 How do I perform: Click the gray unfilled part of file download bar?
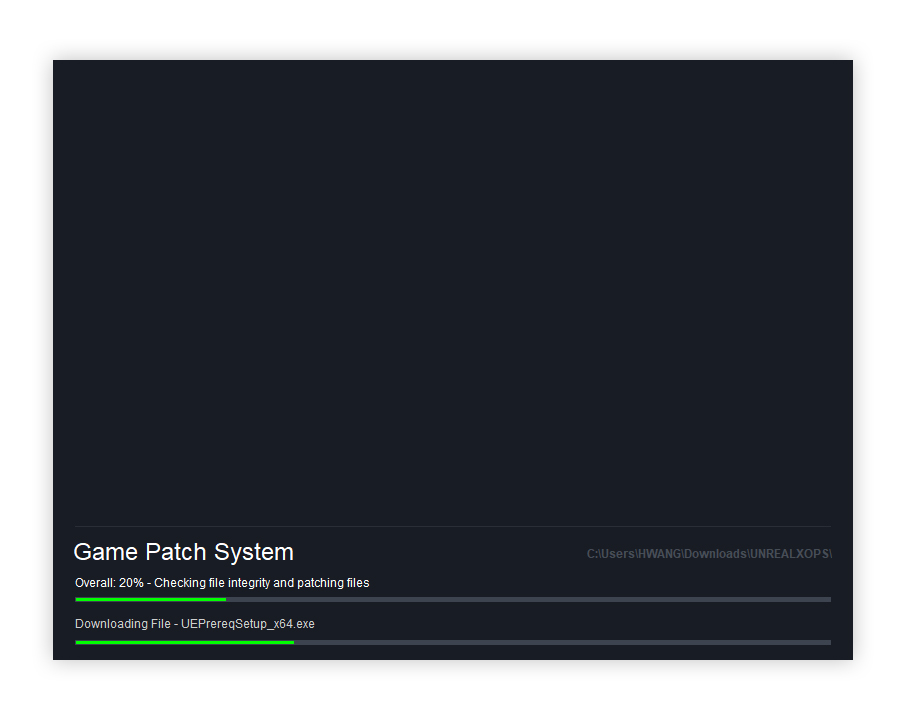pyautogui.click(x=562, y=642)
